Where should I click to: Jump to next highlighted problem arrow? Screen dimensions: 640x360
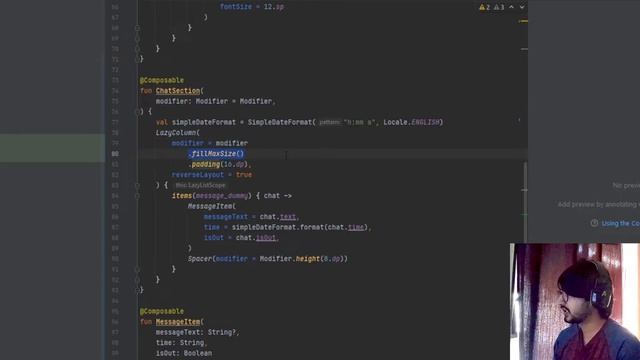tap(522, 7)
